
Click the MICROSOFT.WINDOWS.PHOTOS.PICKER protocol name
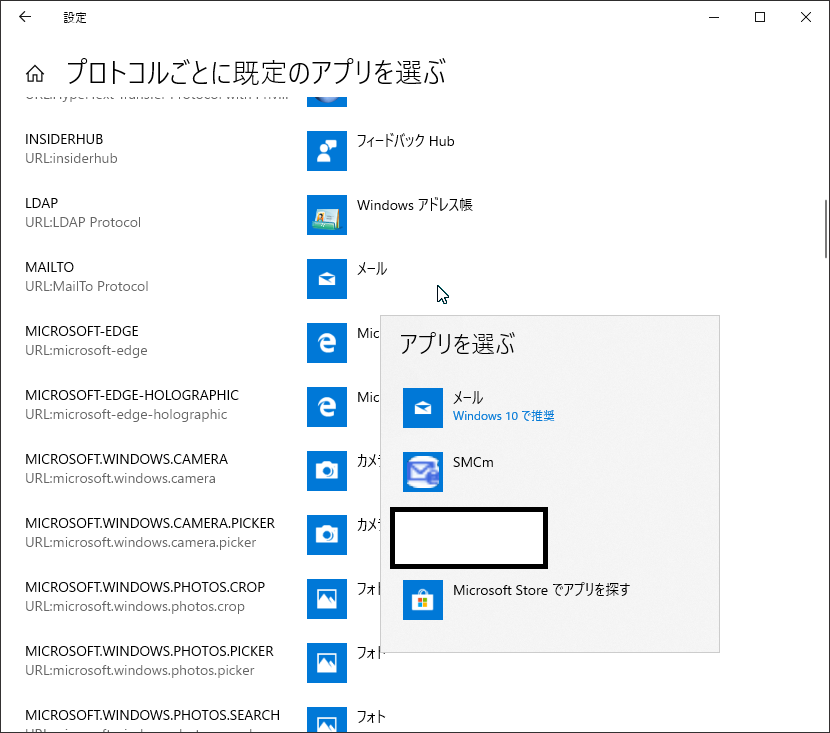pos(149,651)
